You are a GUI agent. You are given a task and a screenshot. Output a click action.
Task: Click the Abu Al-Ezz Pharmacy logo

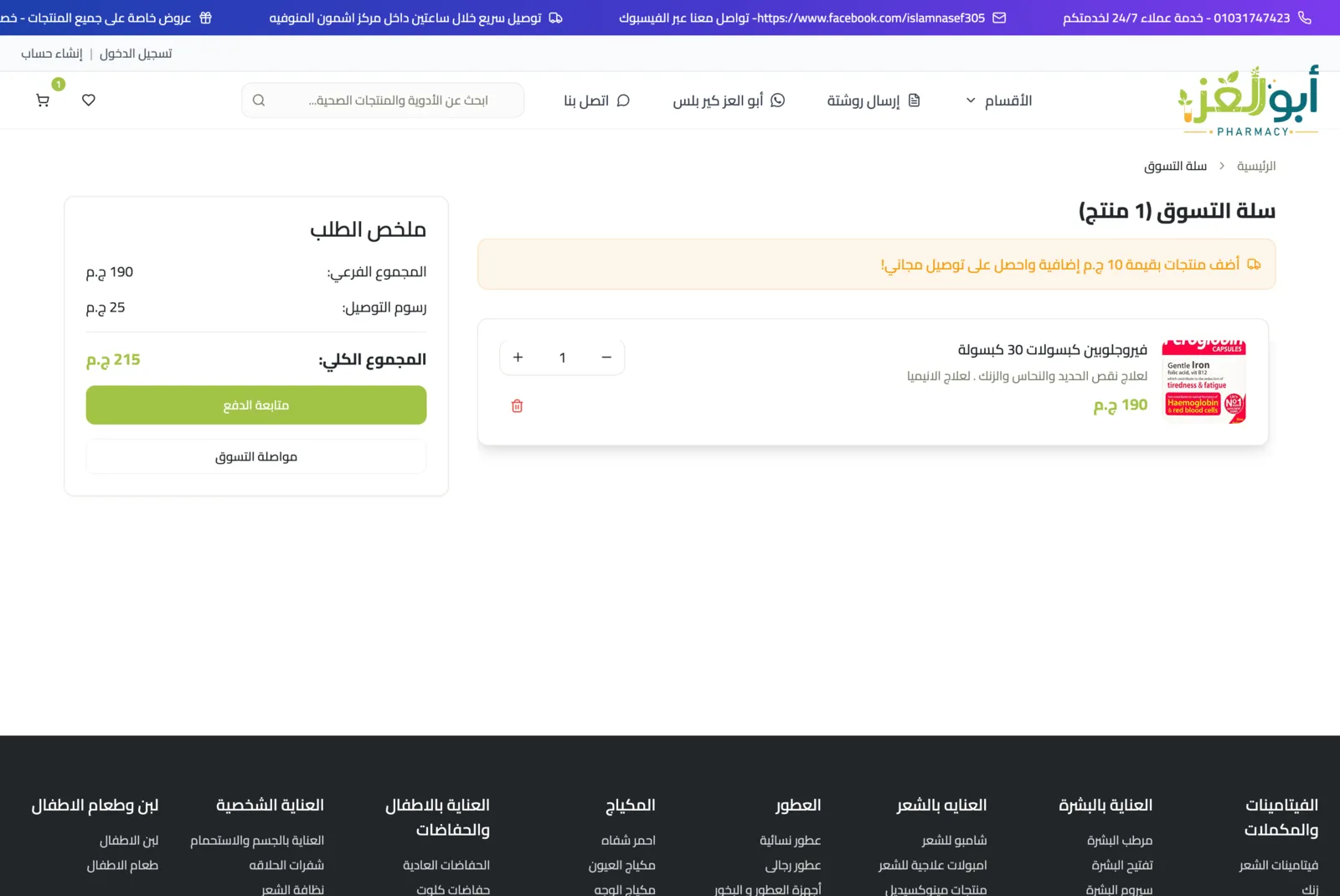tap(1248, 101)
